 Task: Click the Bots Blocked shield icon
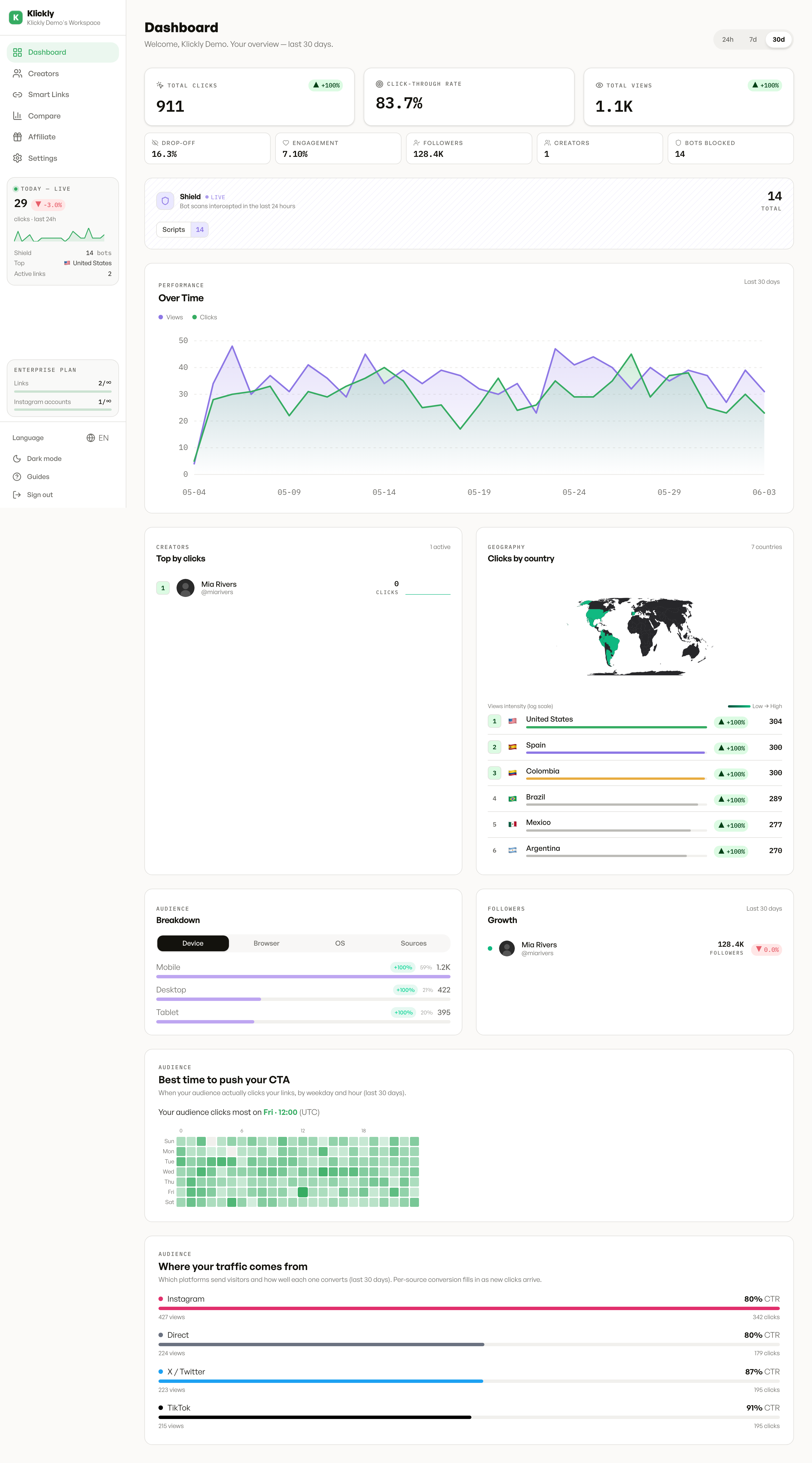tap(678, 143)
